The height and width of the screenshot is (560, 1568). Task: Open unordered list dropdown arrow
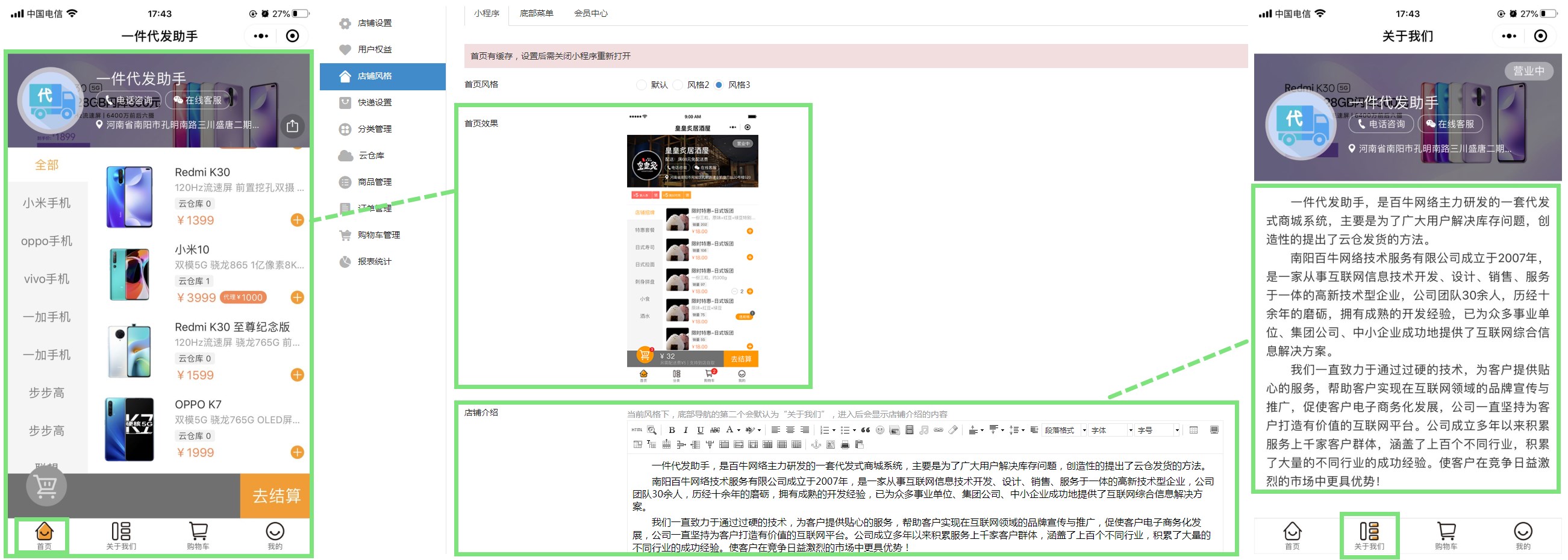tap(855, 430)
